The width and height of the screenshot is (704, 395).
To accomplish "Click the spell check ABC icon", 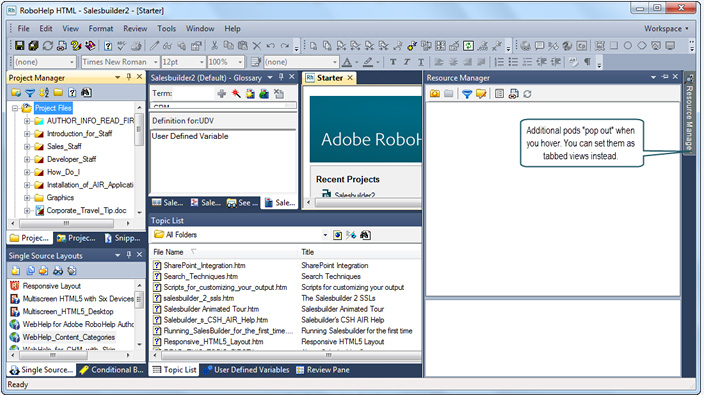I will [x=122, y=45].
